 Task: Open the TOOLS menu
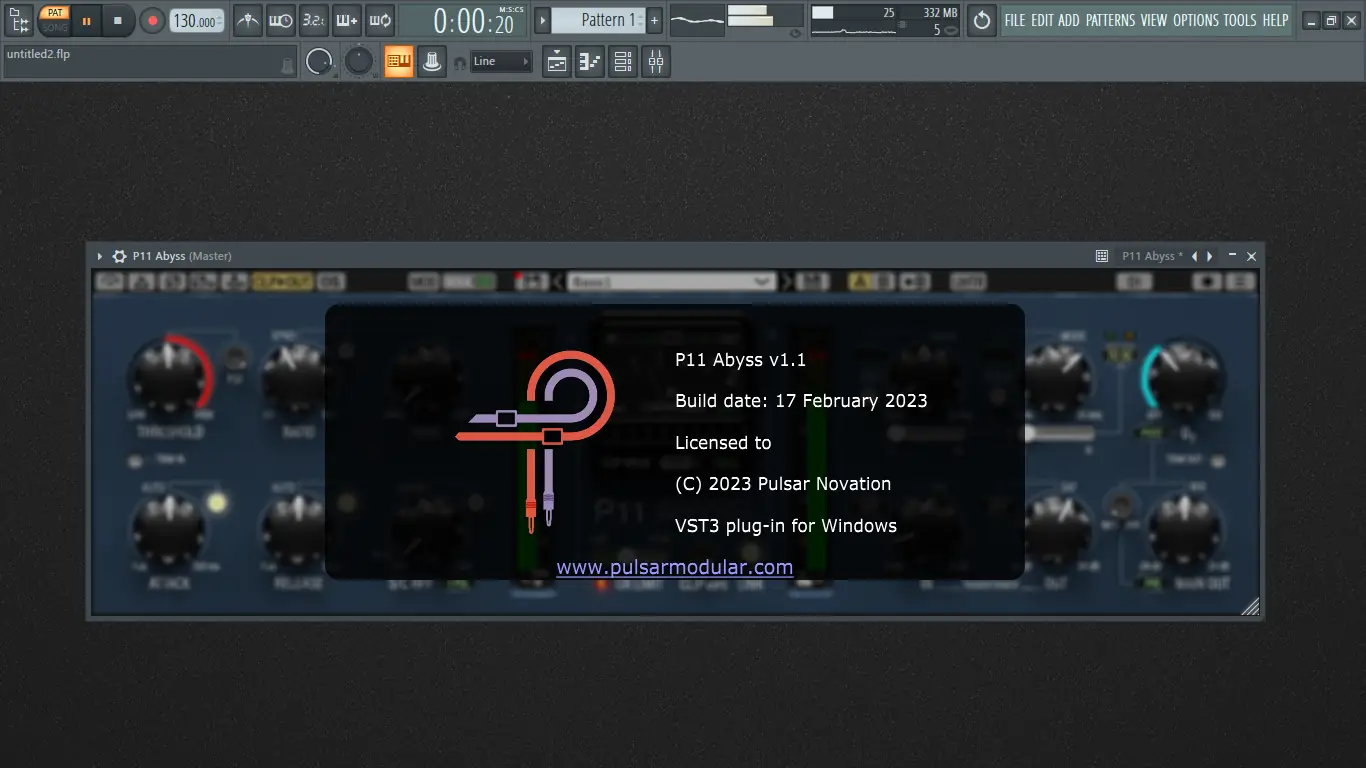[1240, 20]
